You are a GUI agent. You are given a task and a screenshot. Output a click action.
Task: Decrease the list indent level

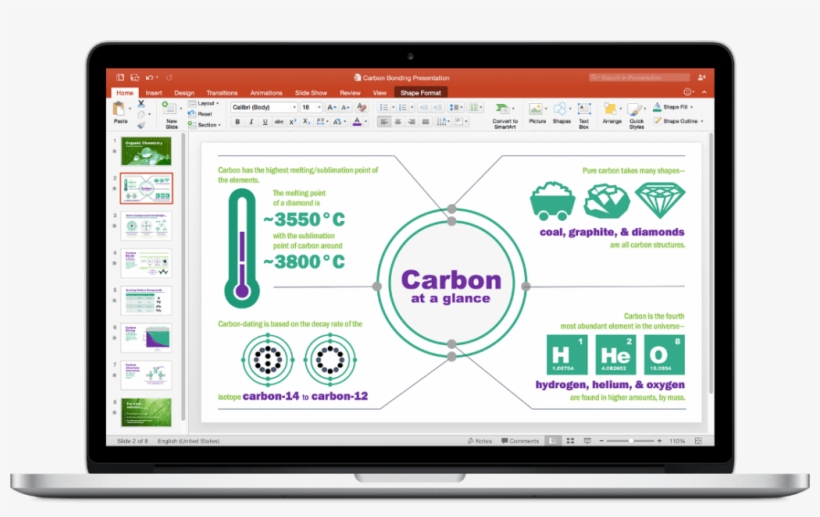424,107
